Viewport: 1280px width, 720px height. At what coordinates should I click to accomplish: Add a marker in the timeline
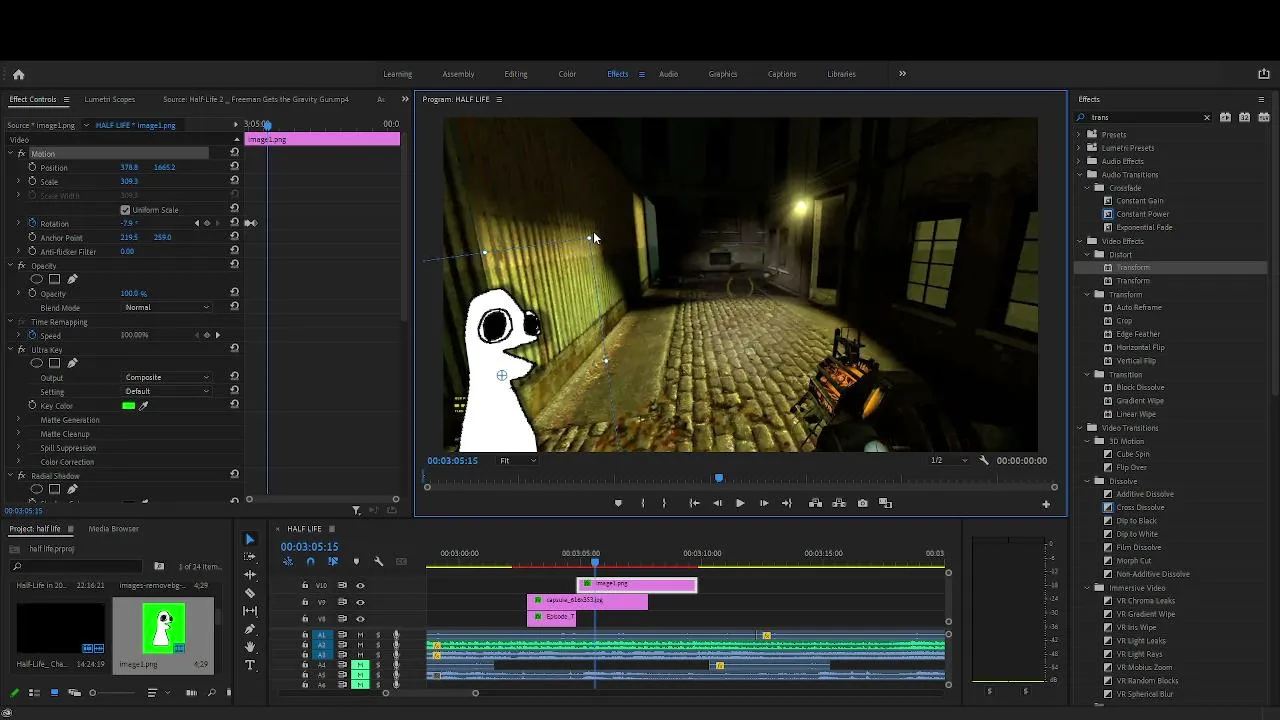pyautogui.click(x=355, y=561)
